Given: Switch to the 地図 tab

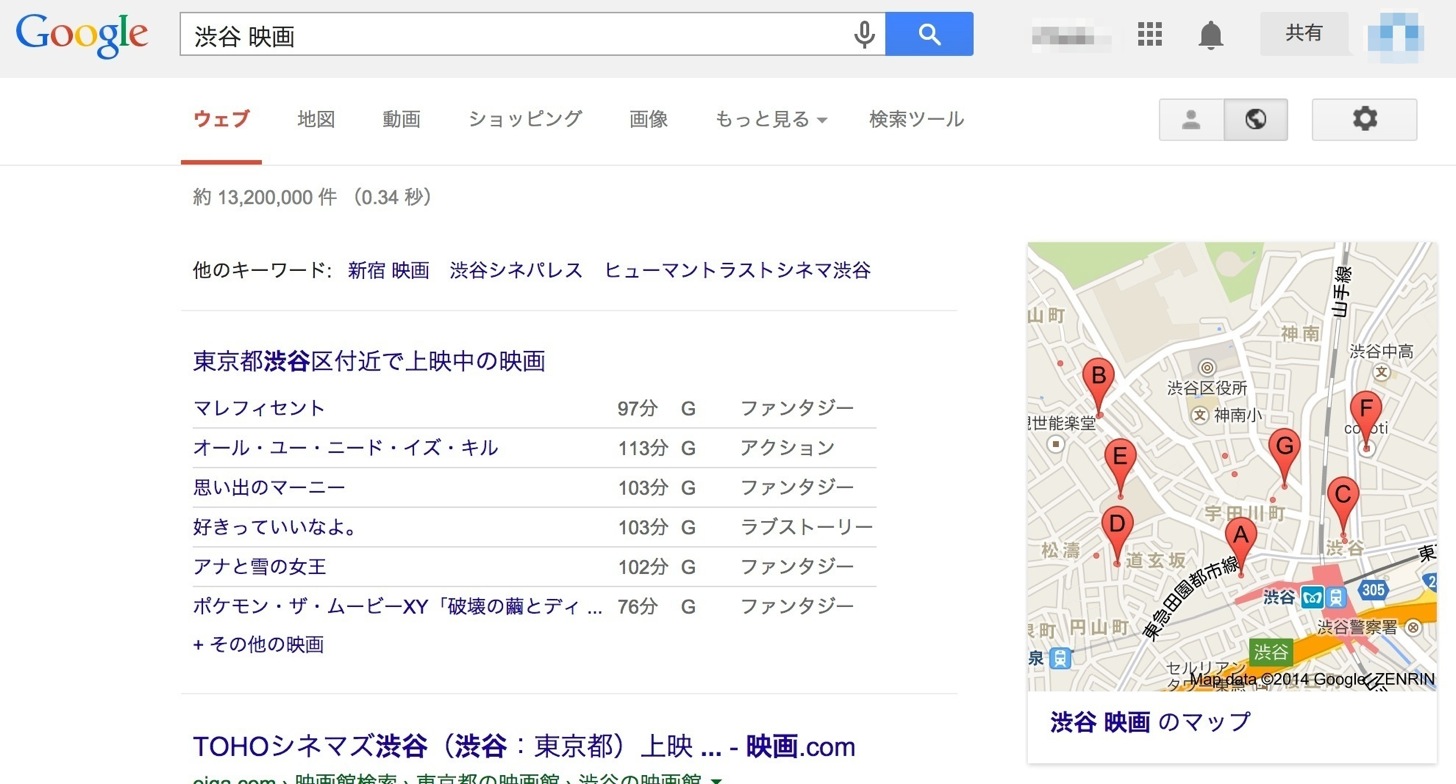Looking at the screenshot, I should pyautogui.click(x=316, y=119).
